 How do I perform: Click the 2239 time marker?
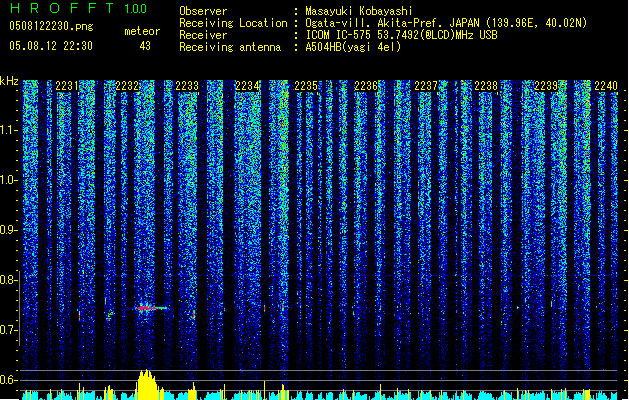[x=546, y=86]
